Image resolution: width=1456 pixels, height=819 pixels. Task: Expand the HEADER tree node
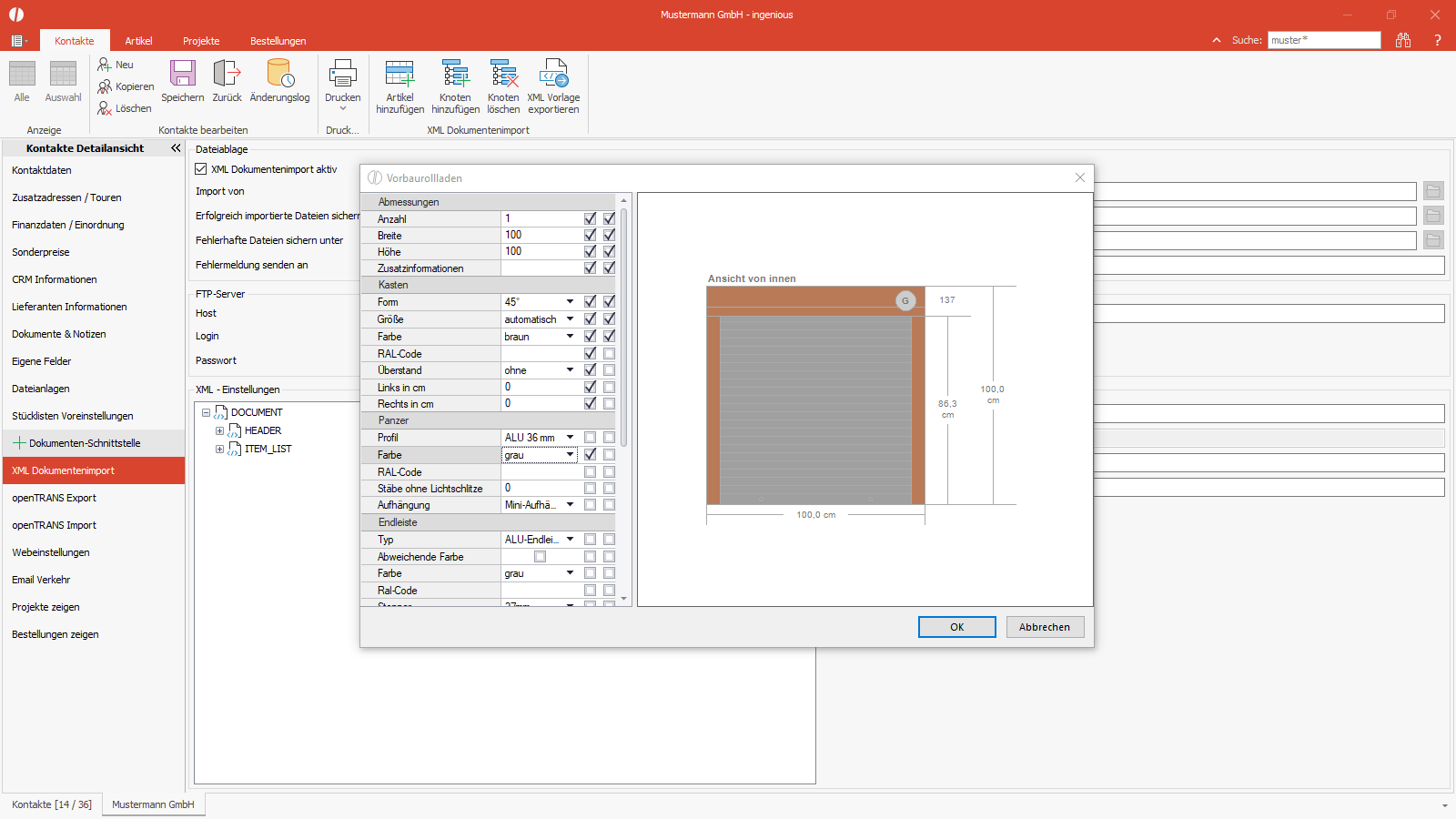click(219, 430)
